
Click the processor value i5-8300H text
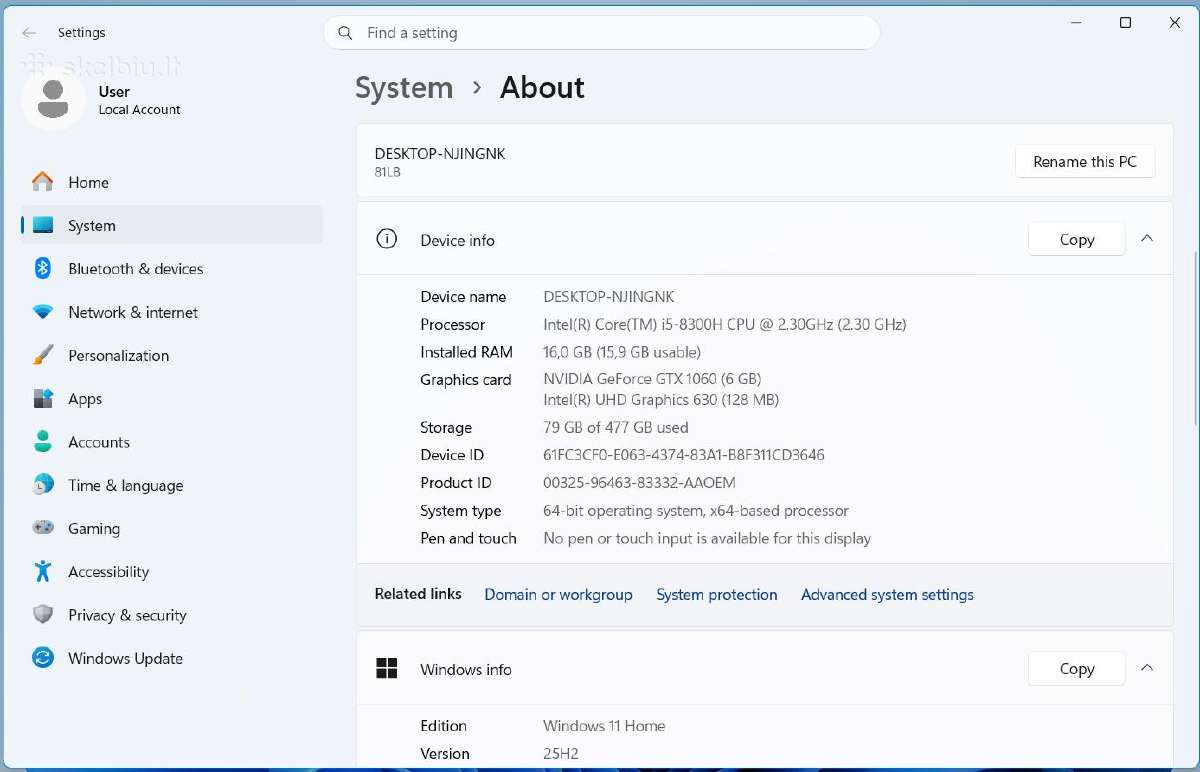pos(725,324)
